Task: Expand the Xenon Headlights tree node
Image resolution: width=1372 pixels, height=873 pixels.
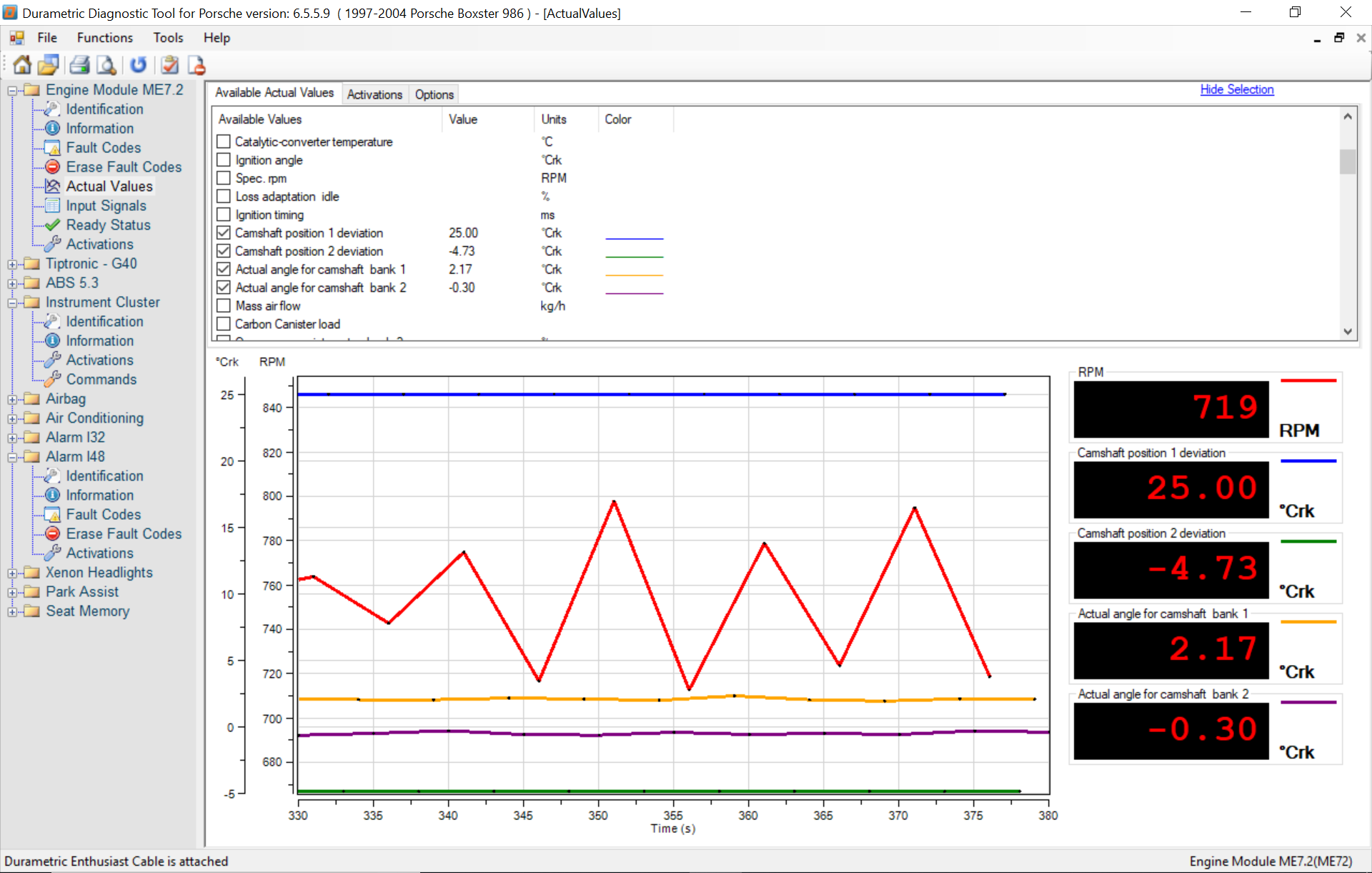Action: 12,573
